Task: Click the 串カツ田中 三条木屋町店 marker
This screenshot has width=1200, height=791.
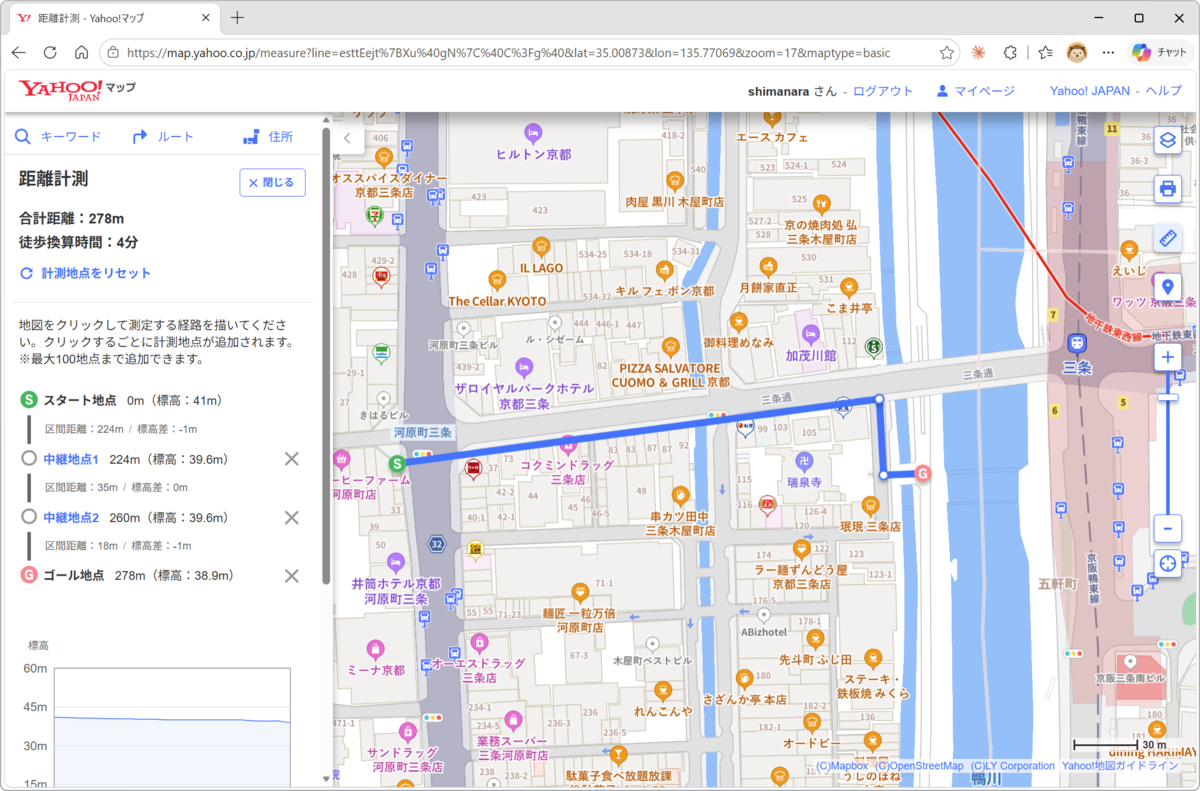Action: click(x=680, y=494)
